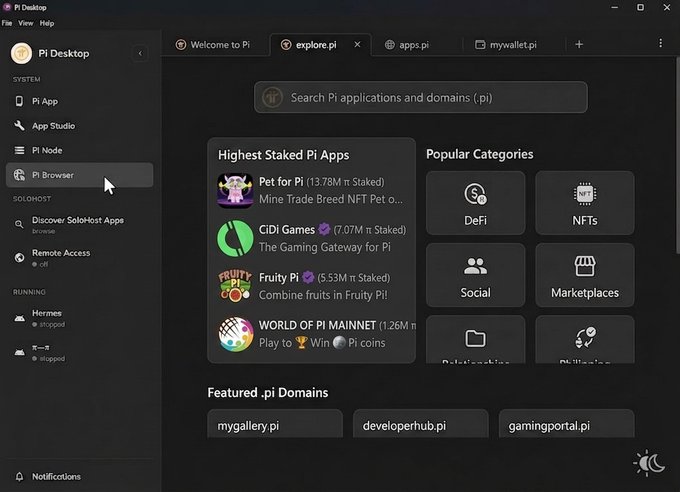Click the Notifications bell icon

click(19, 476)
